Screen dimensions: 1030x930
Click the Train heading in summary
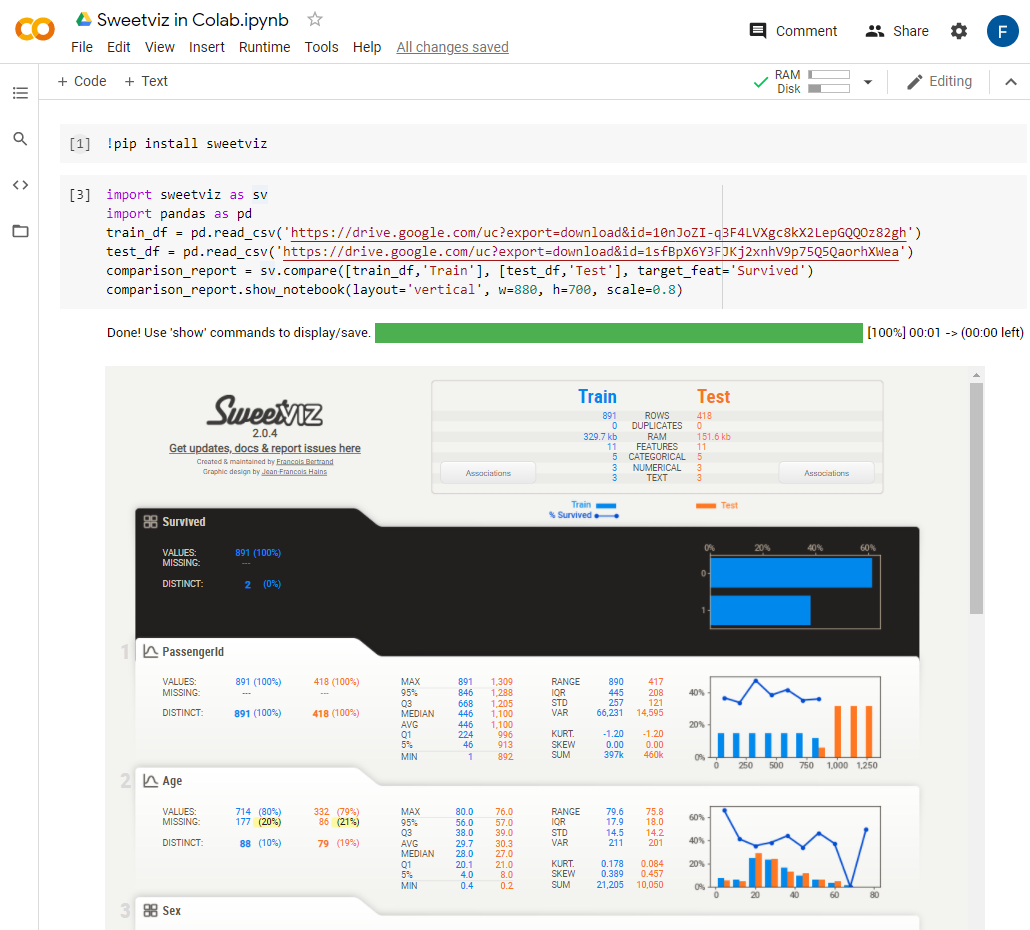coord(597,397)
